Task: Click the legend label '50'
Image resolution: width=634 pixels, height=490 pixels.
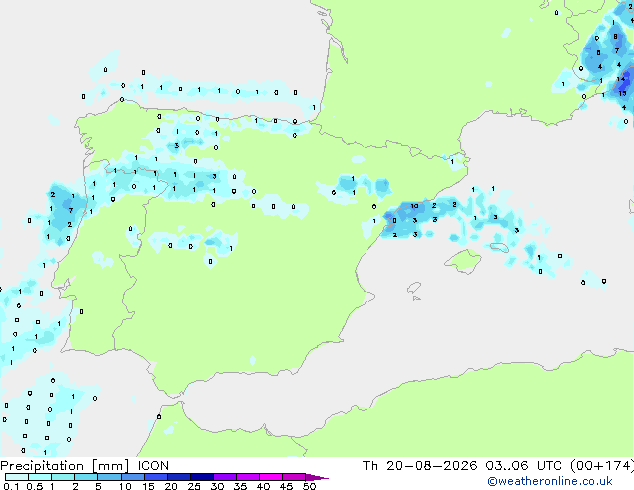Action: [x=309, y=486]
